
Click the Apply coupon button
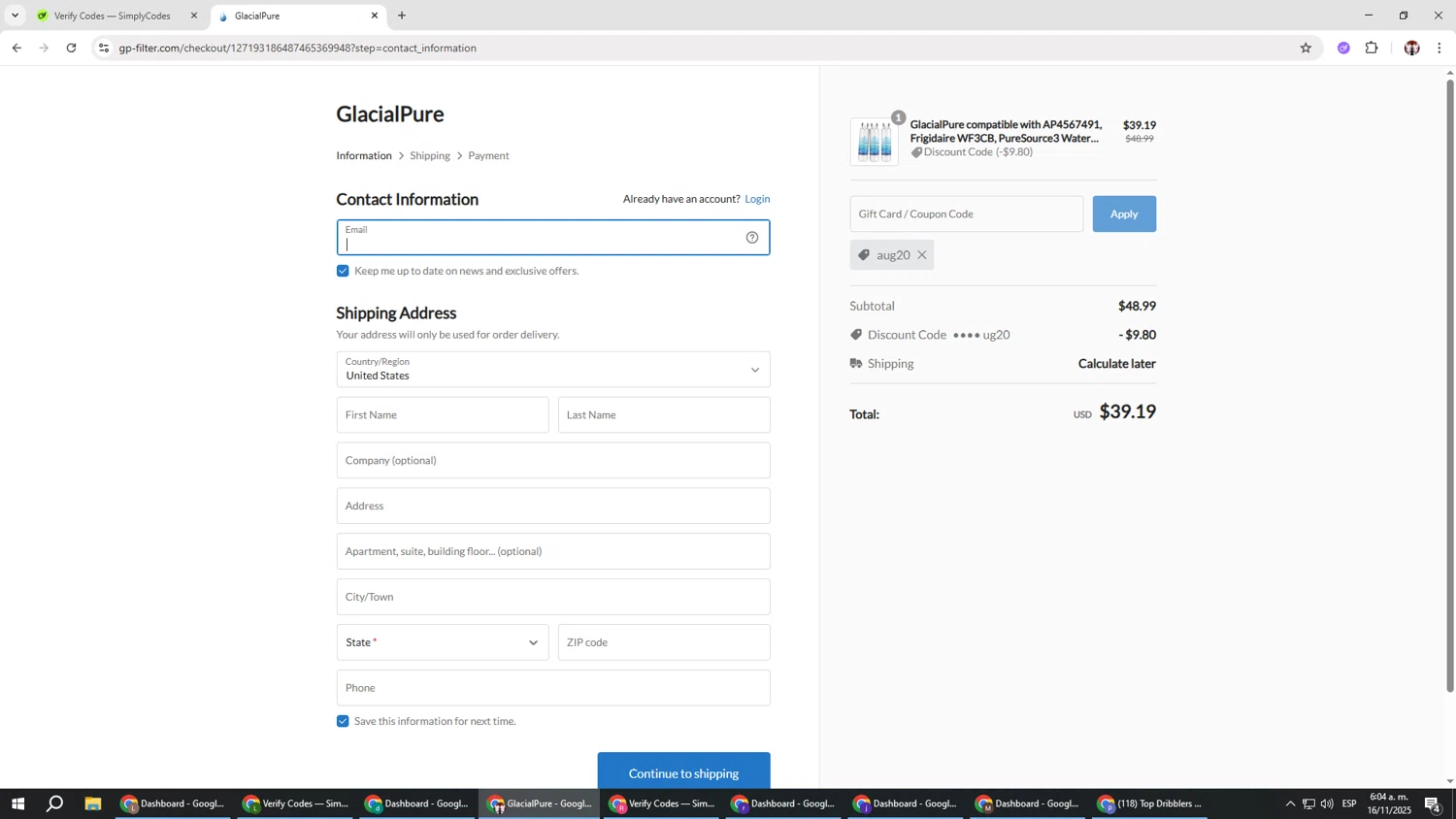click(1124, 213)
